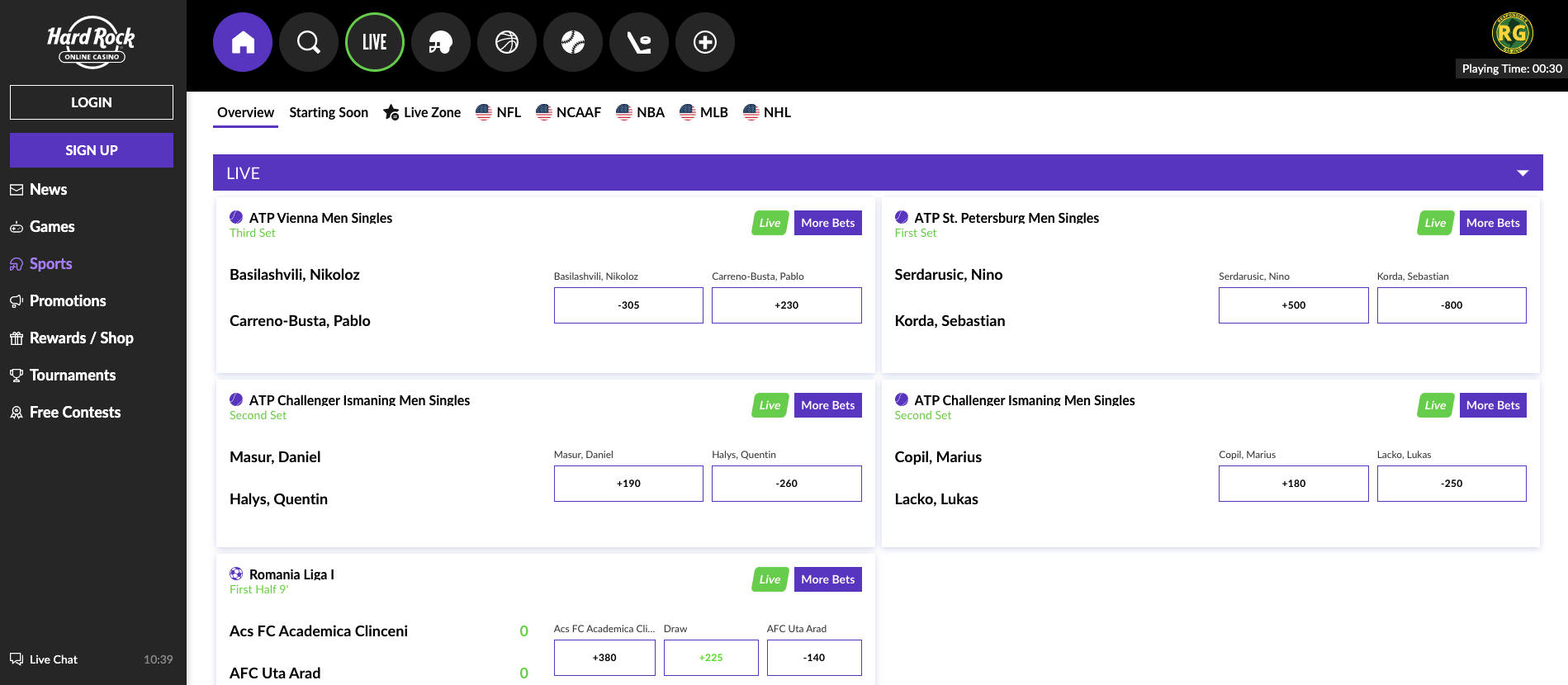
Task: Click the LOGIN button
Action: tap(92, 102)
